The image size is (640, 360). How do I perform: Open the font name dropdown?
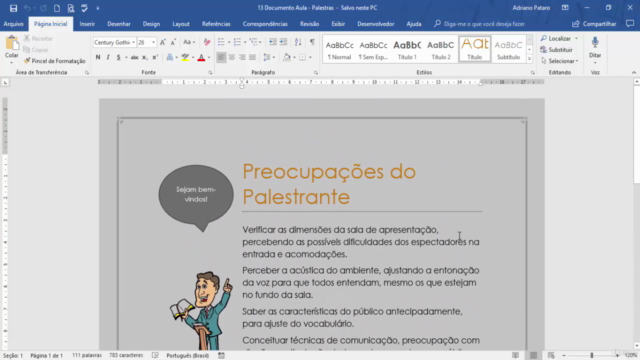[x=133, y=42]
